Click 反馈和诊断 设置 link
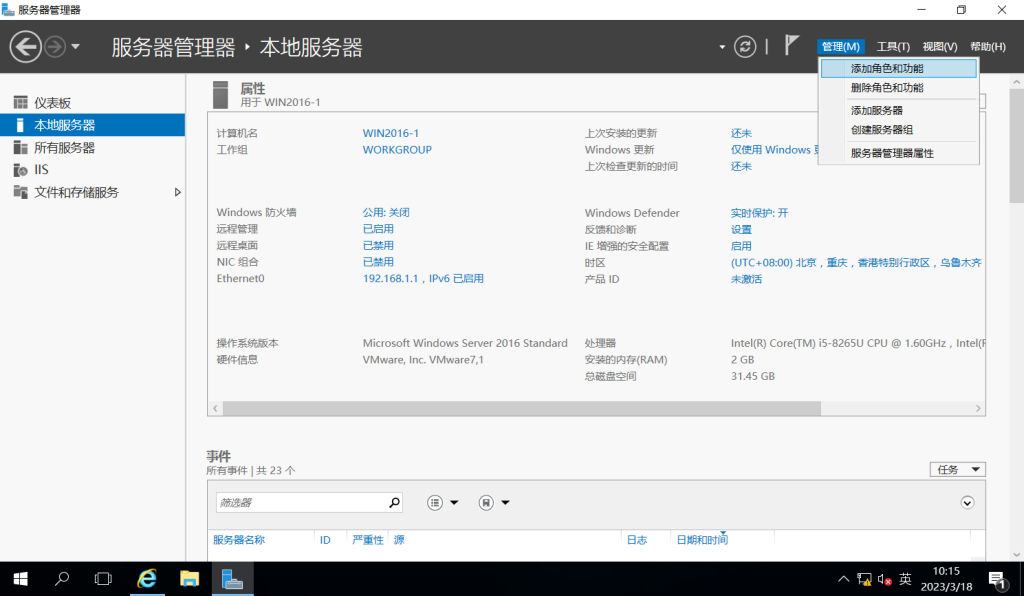This screenshot has height=596, width=1024. coord(741,229)
